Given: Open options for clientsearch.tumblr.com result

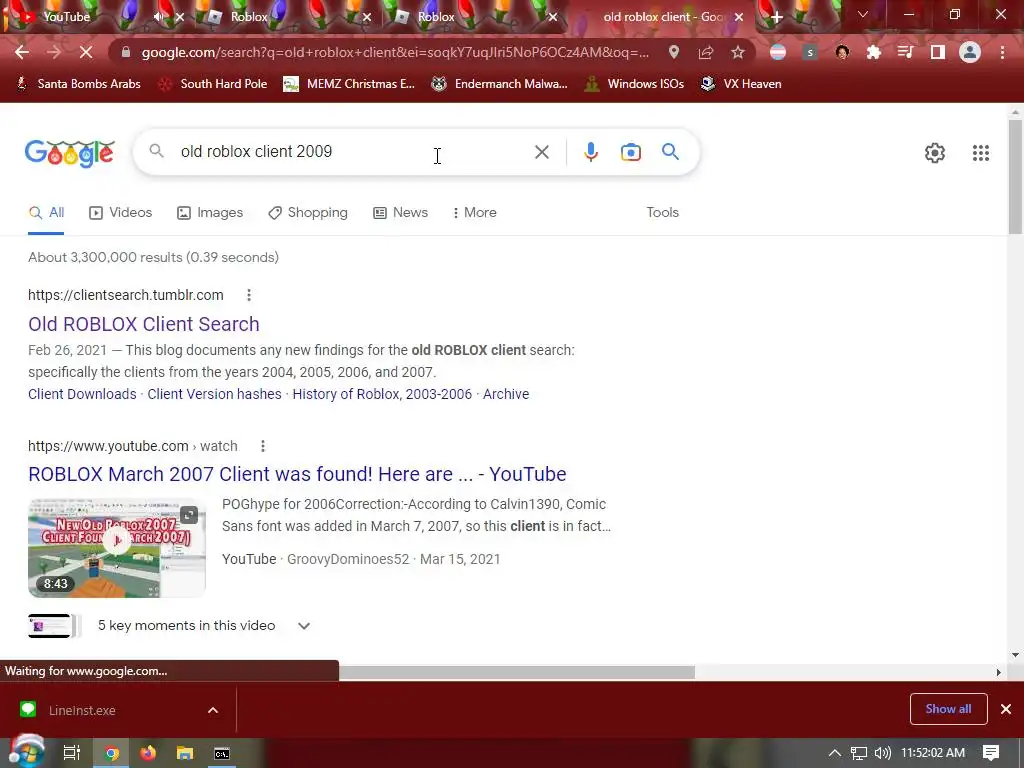Looking at the screenshot, I should point(249,295).
